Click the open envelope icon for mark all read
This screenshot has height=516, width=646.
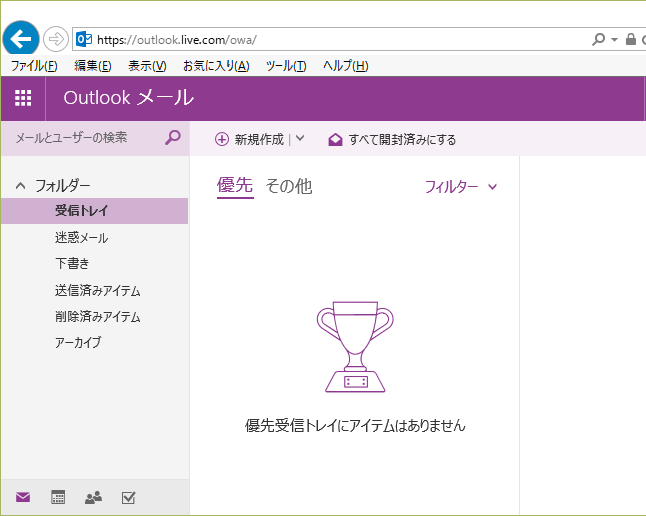point(335,140)
